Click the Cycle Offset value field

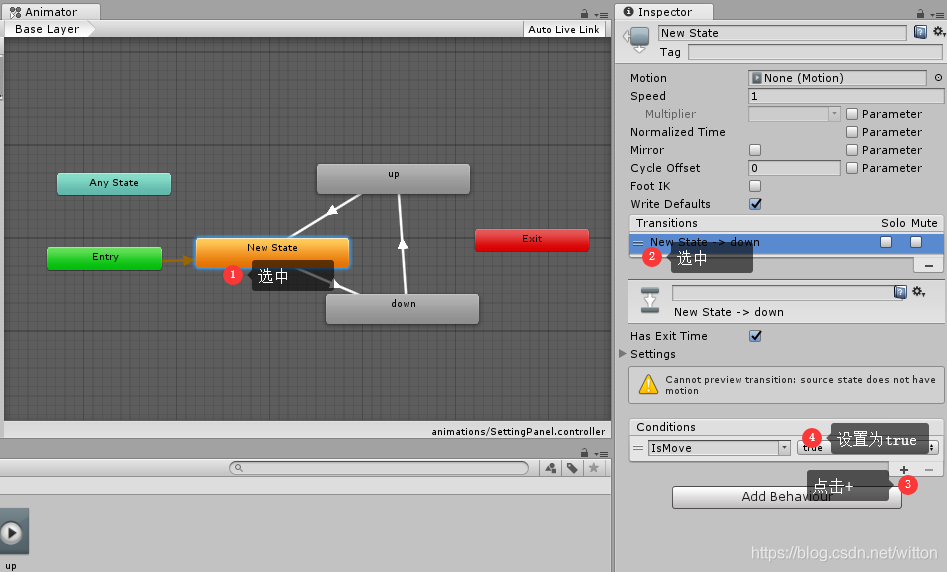(794, 168)
